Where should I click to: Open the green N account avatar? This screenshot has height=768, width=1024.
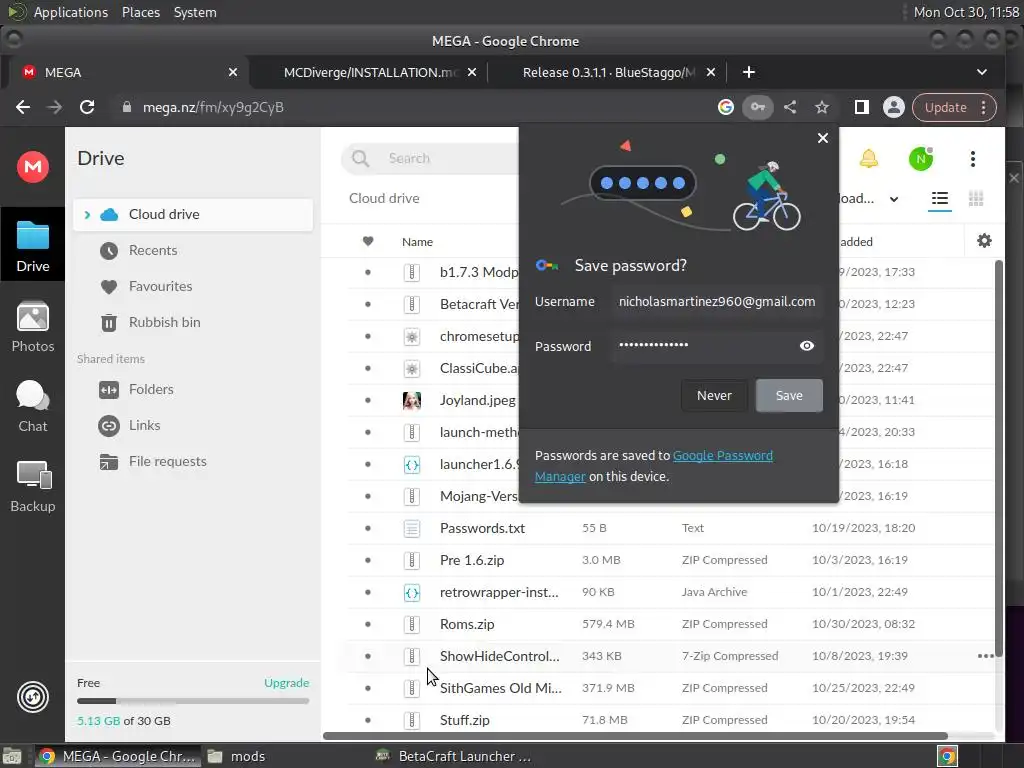pyautogui.click(x=921, y=159)
